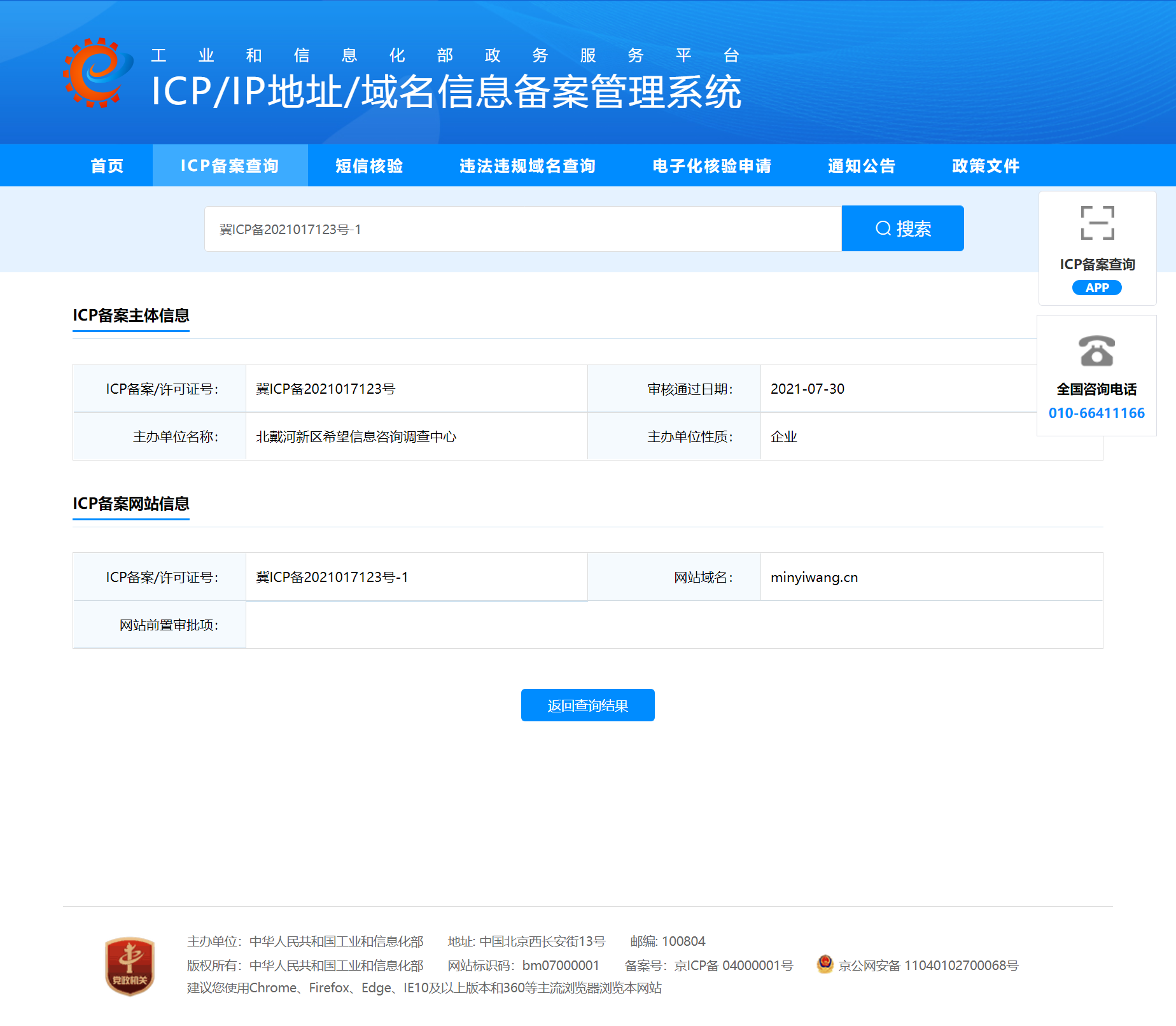This screenshot has width=1176, height=1026.
Task: Click 京ICP备 04000001号 footer link
Action: pyautogui.click(x=734, y=966)
